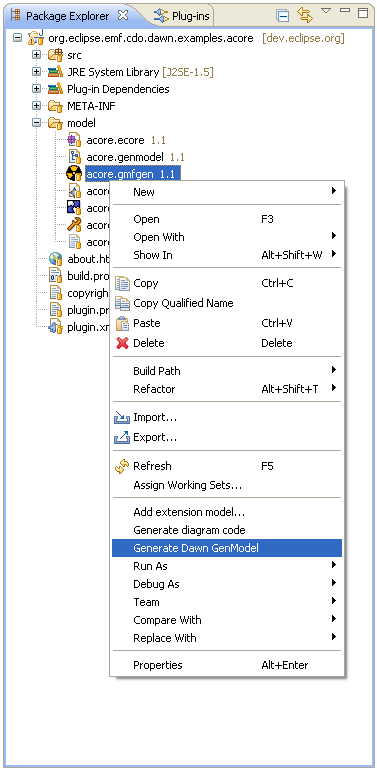This screenshot has width=377, height=770.
Task: Open the Refactor submenu
Action: pyautogui.click(x=227, y=389)
